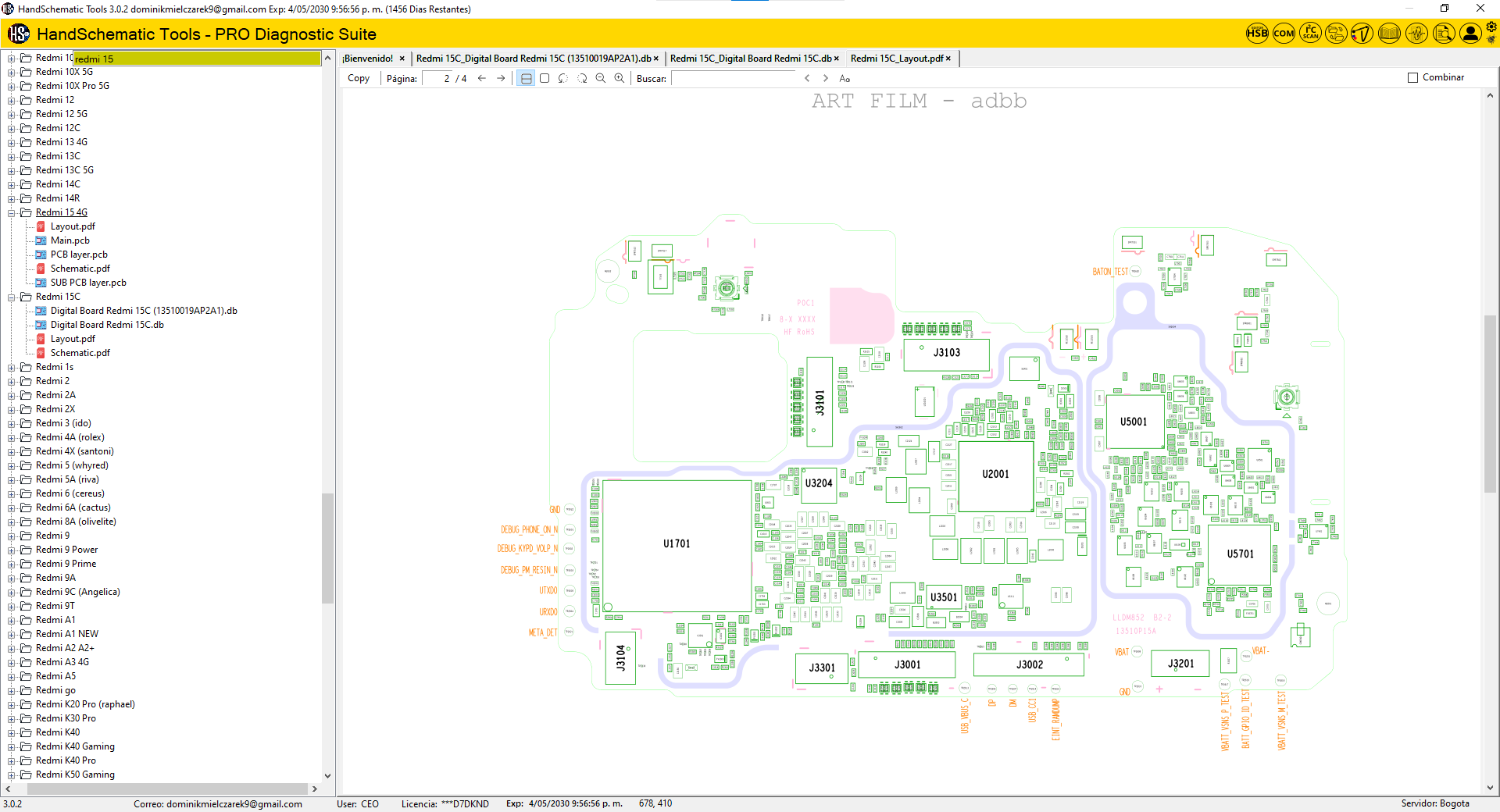Expand the Redmi 12 folder
1500x812 pixels.
click(12, 100)
